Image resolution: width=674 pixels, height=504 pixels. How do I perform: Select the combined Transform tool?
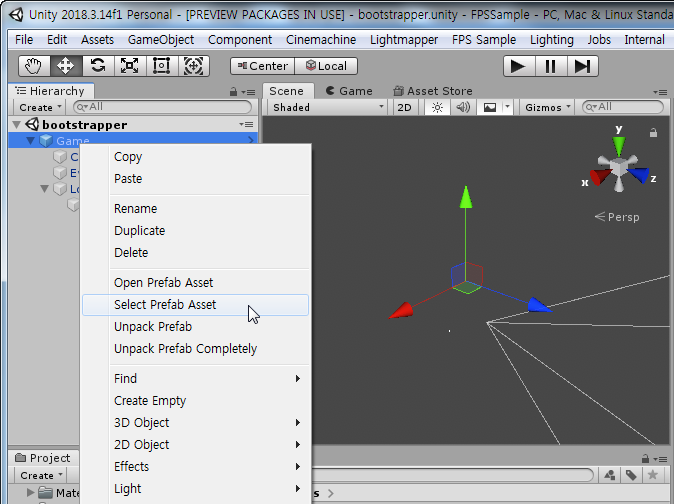[x=193, y=66]
